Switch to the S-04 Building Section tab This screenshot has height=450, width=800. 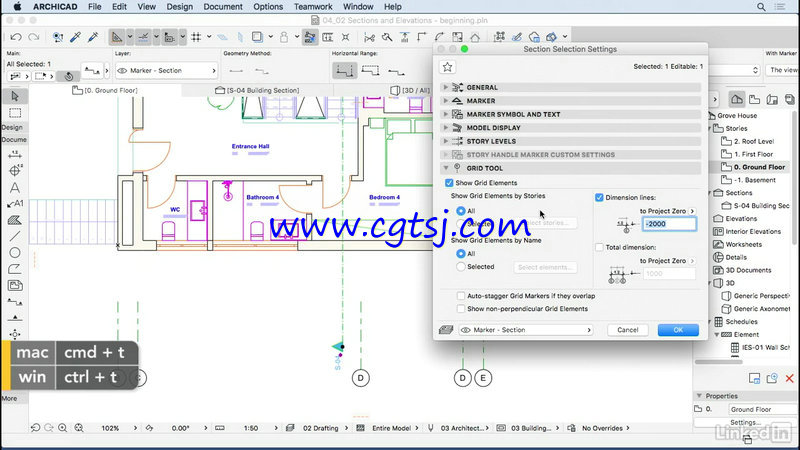point(257,90)
